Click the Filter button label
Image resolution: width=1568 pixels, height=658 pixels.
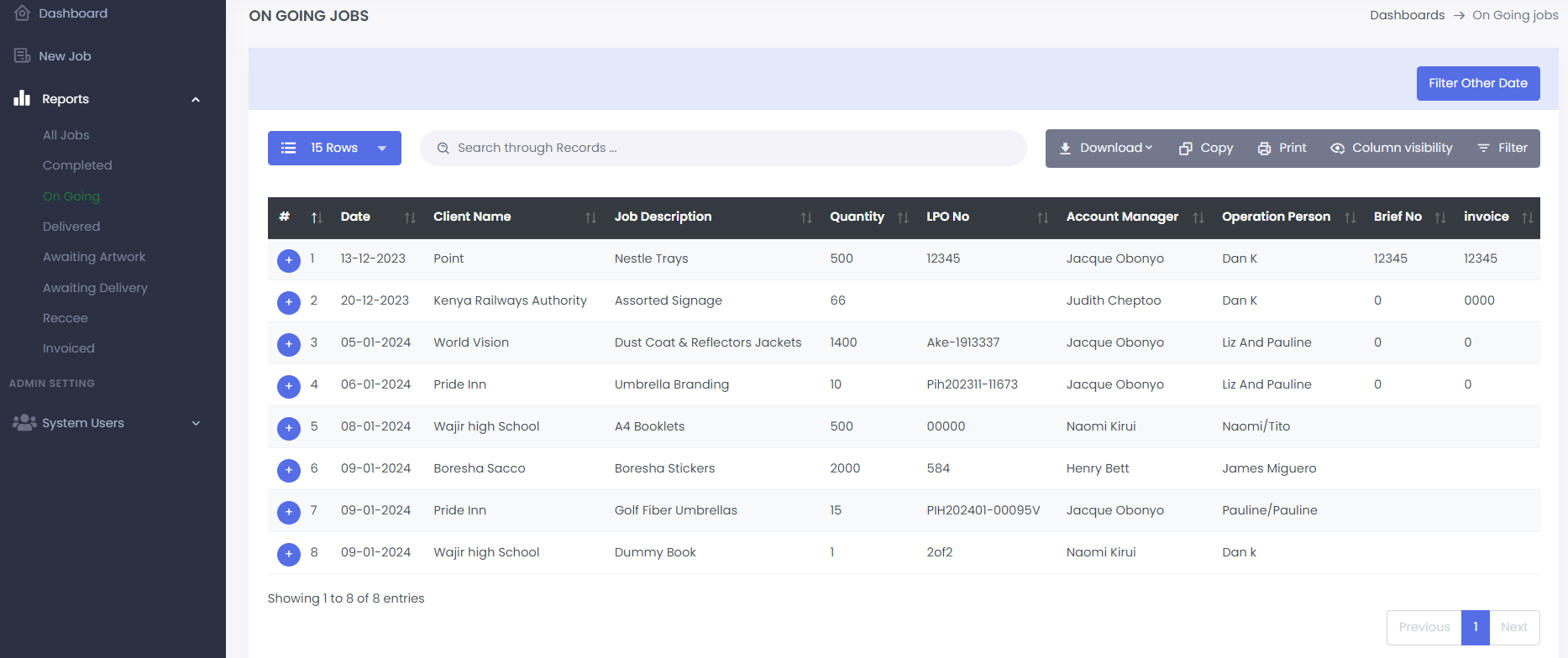(x=1513, y=148)
